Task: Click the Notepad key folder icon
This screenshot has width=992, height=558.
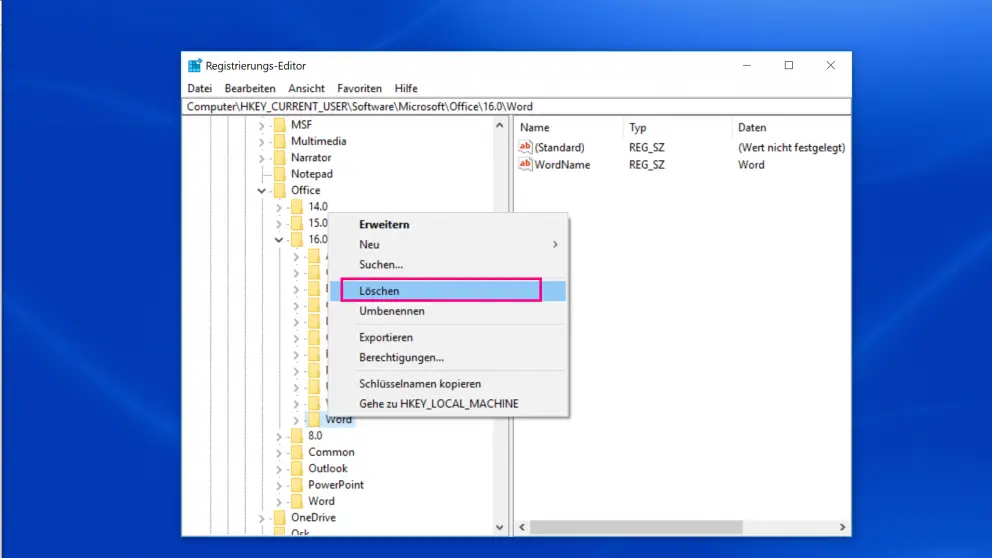Action: pyautogui.click(x=278, y=174)
